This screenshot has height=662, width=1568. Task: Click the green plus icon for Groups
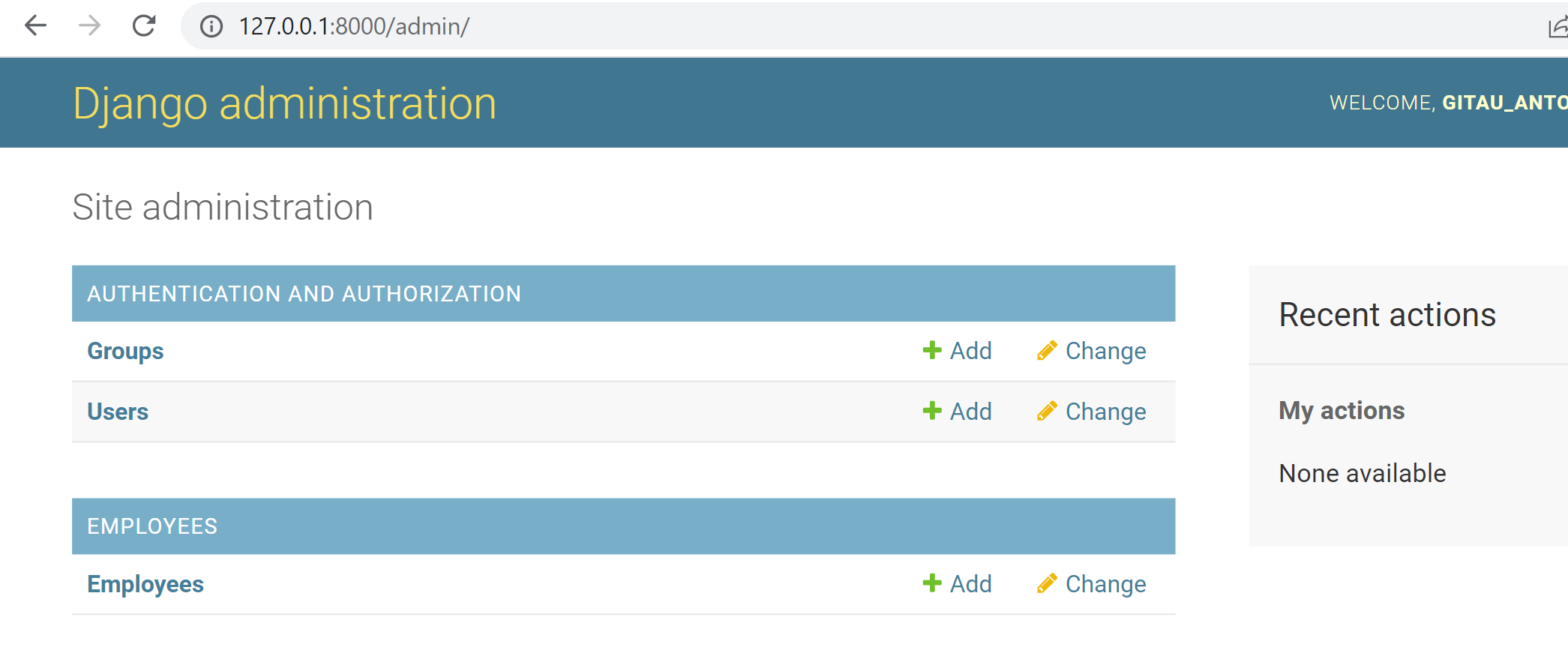coord(931,350)
